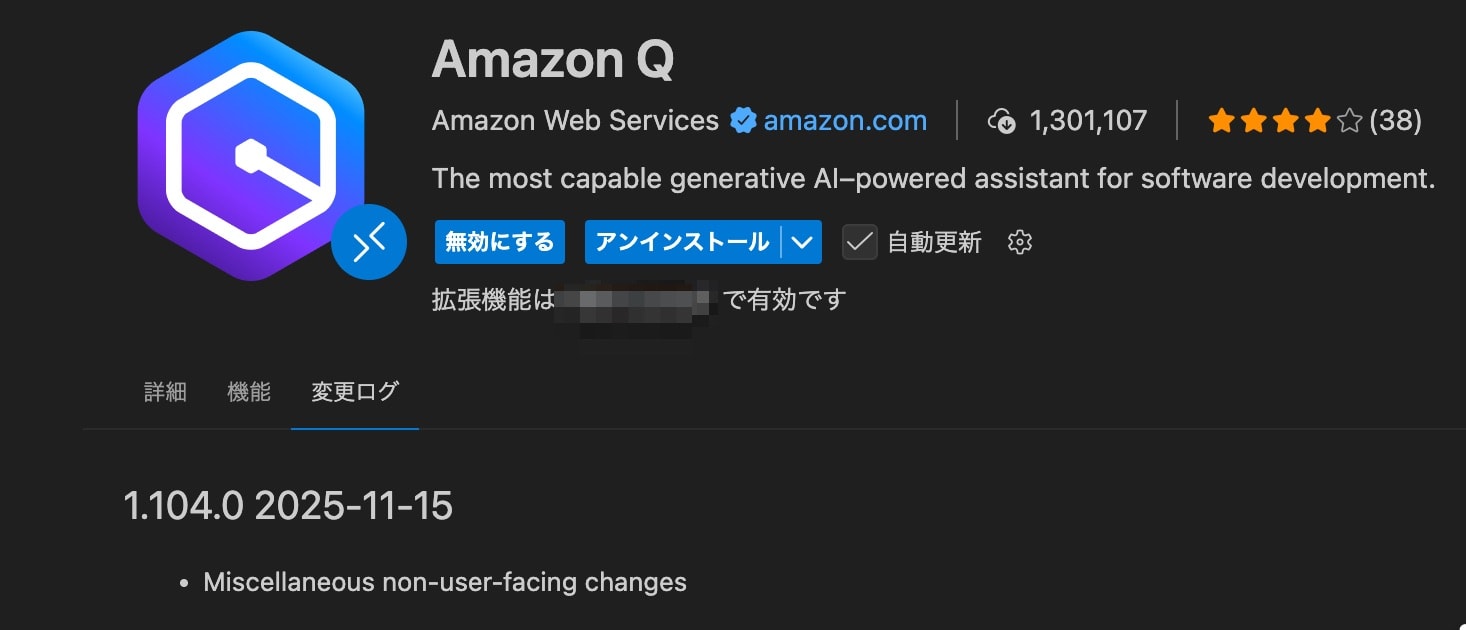The height and width of the screenshot is (630, 1466).
Task: Click the blue verified publisher badge icon
Action: tap(742, 120)
